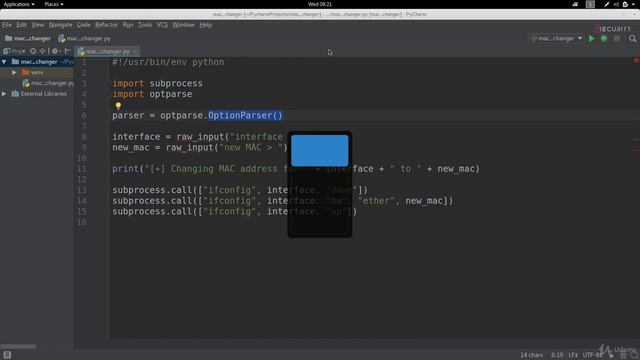Click the workspace switcher indicator in top bar

tap(590, 4)
